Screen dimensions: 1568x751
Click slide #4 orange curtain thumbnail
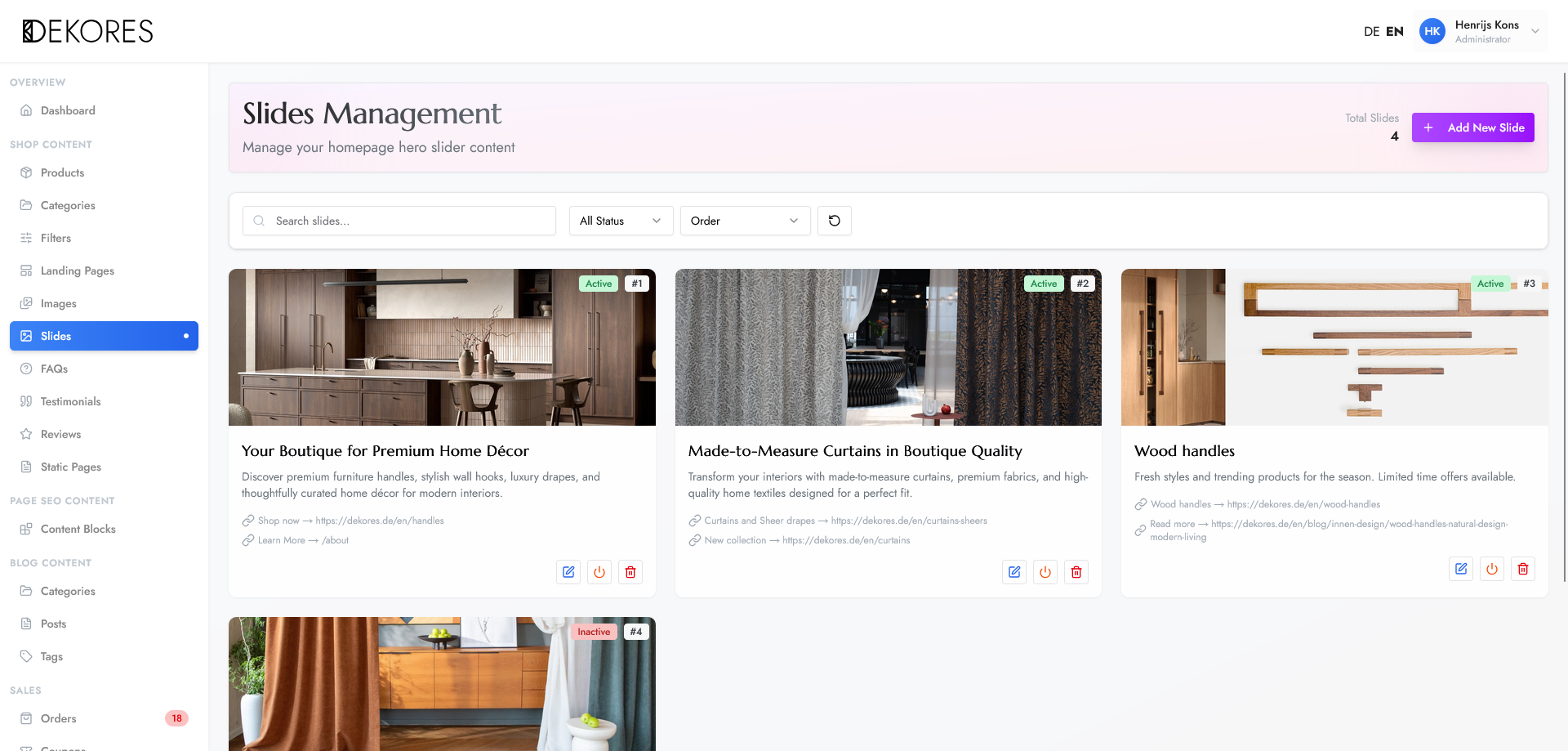pos(442,684)
